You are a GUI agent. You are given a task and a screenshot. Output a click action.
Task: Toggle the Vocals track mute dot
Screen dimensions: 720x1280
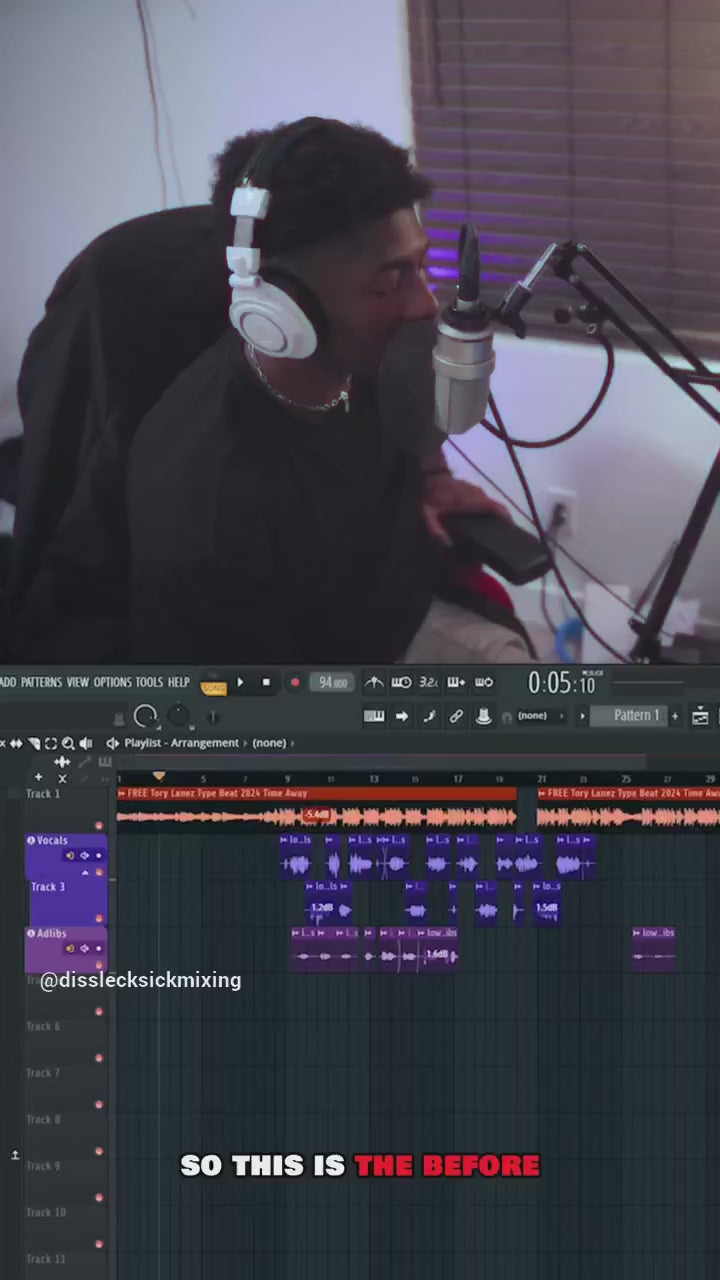pyautogui.click(x=98, y=856)
